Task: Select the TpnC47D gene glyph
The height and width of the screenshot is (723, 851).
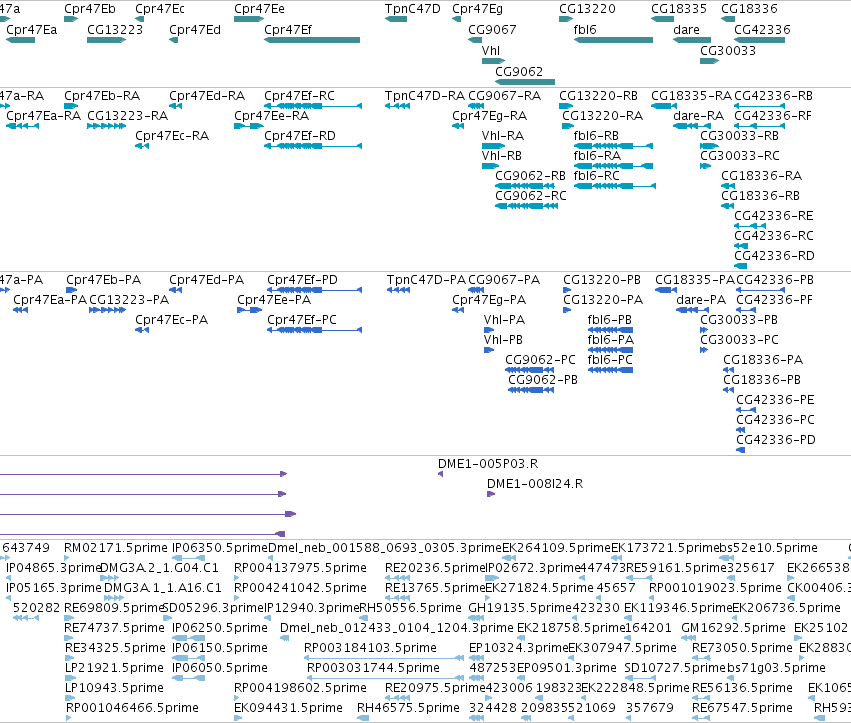Action: point(396,19)
